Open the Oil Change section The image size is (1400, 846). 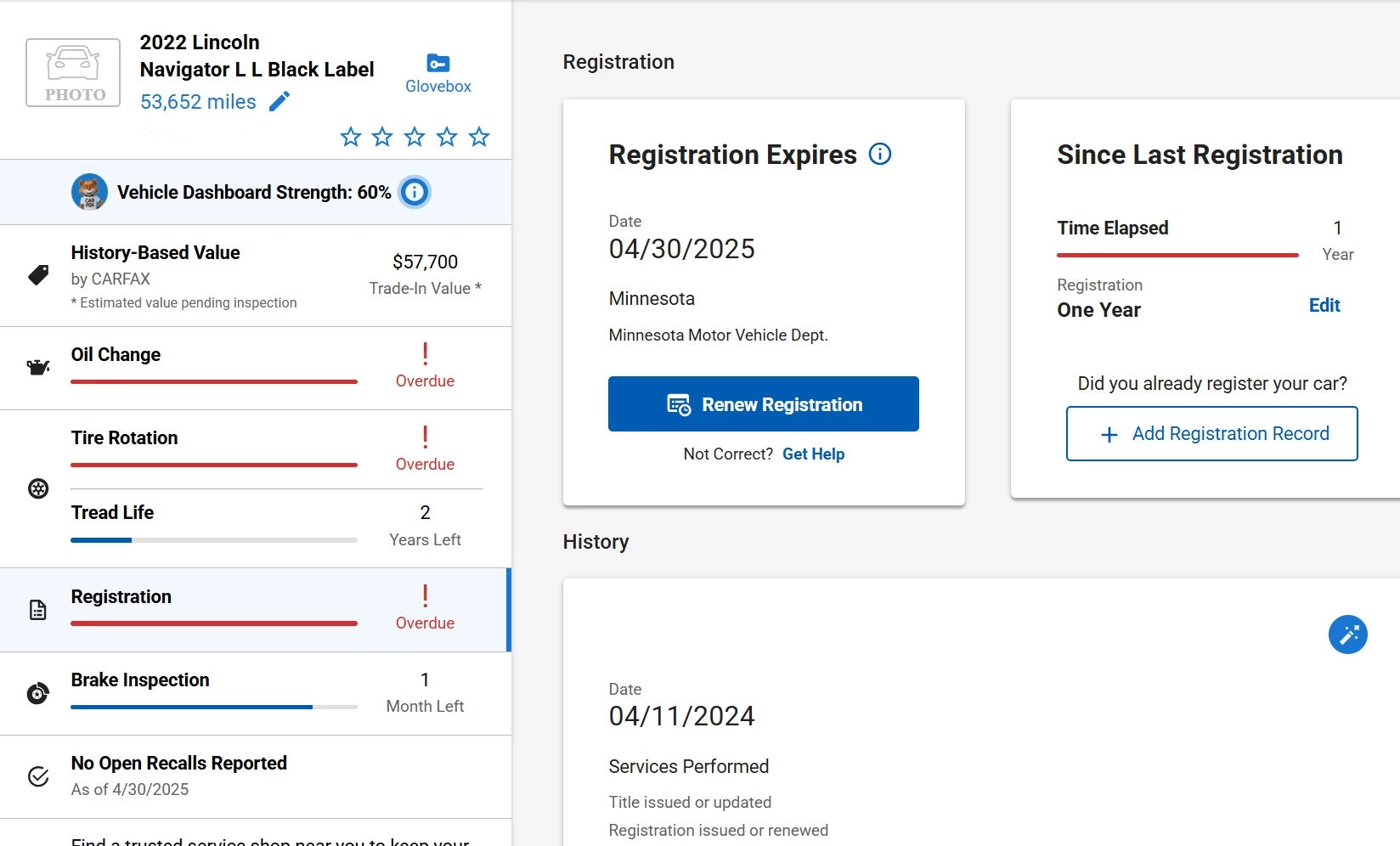point(256,369)
